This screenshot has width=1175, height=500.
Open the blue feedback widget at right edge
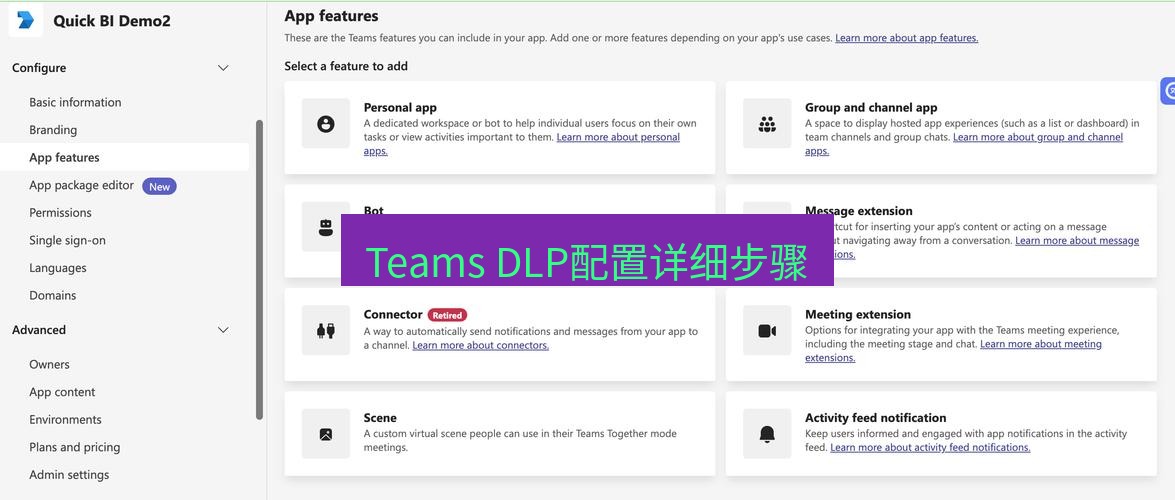pyautogui.click(x=1168, y=91)
